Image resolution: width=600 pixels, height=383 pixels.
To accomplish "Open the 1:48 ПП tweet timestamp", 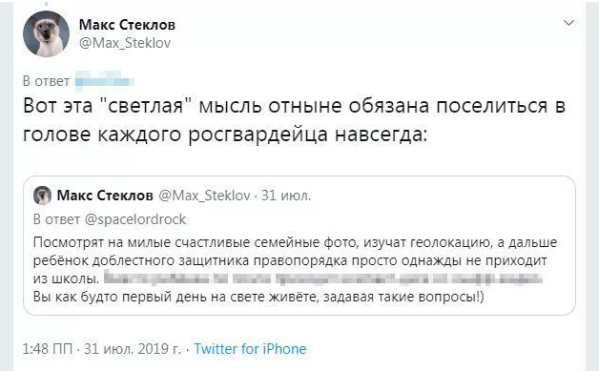I will click(x=47, y=349).
